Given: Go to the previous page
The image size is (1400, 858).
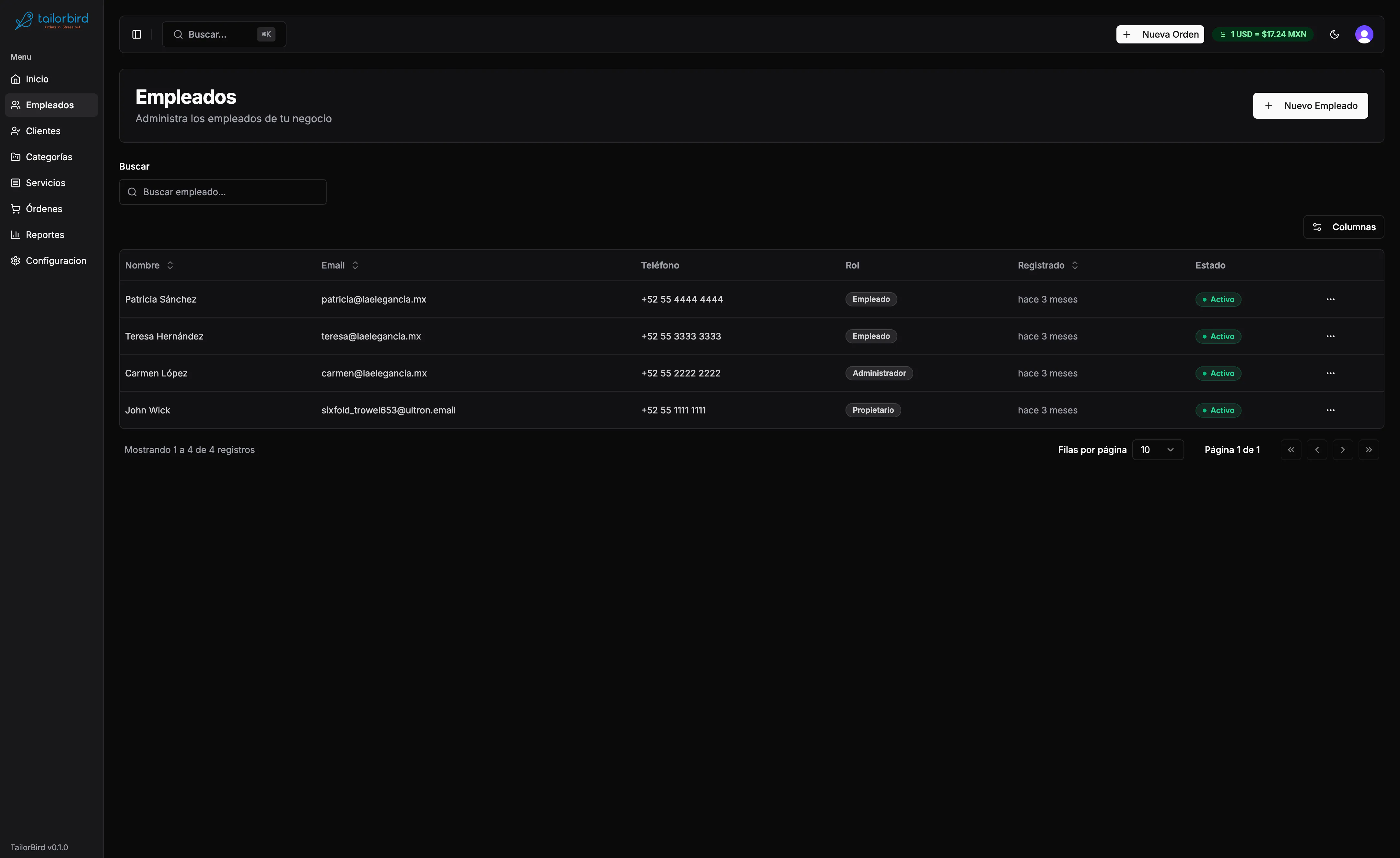Looking at the screenshot, I should pyautogui.click(x=1316, y=450).
